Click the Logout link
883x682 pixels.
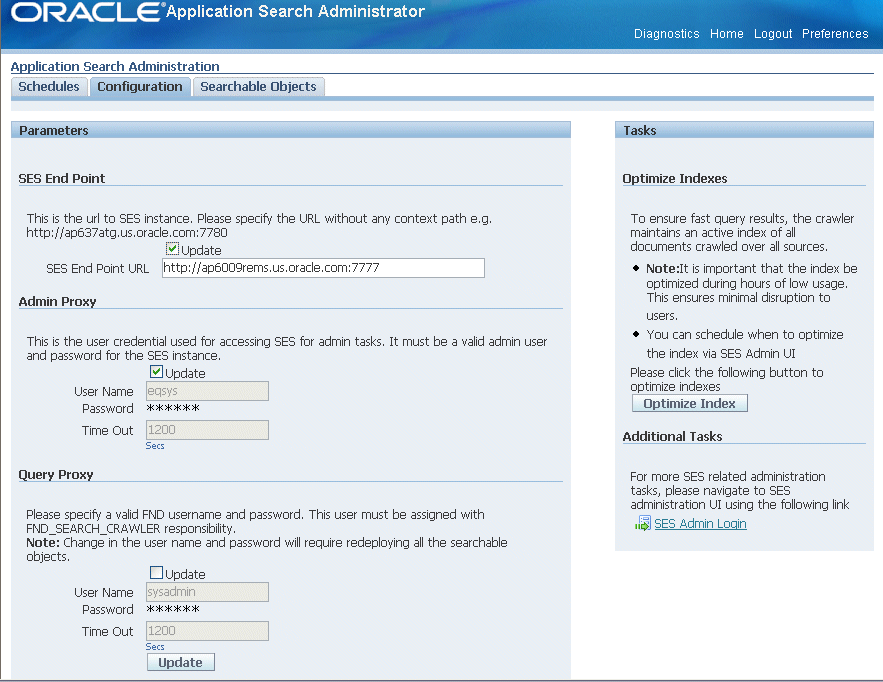click(x=773, y=34)
